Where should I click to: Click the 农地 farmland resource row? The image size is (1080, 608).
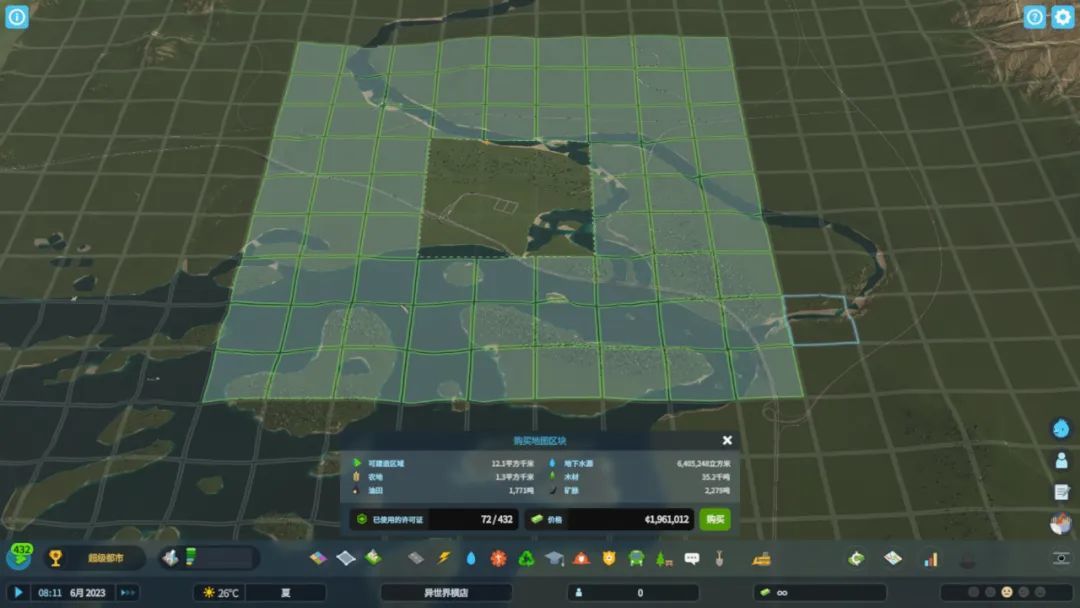[x=444, y=476]
